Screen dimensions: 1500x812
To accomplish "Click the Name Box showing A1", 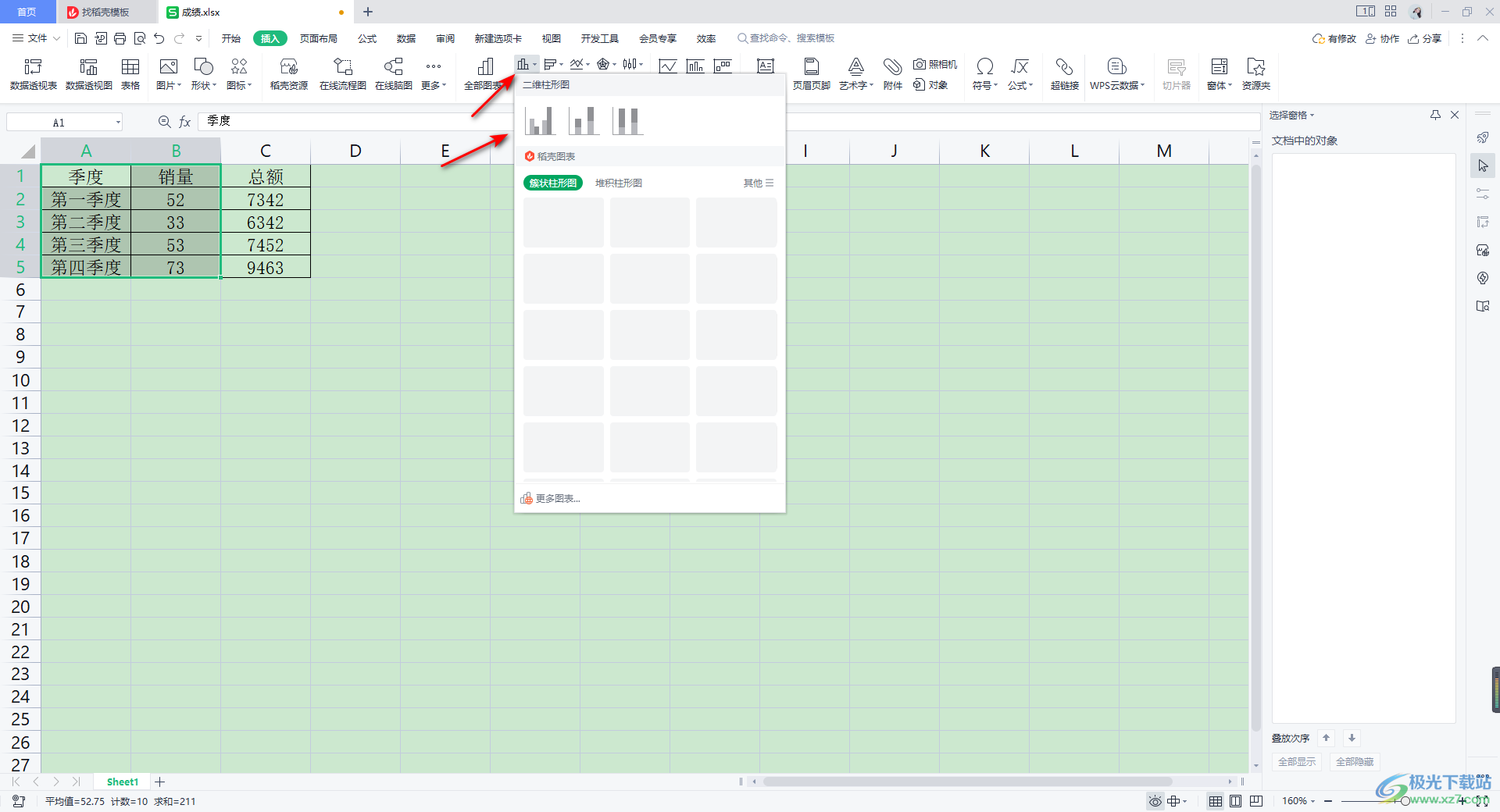I will pos(64,122).
